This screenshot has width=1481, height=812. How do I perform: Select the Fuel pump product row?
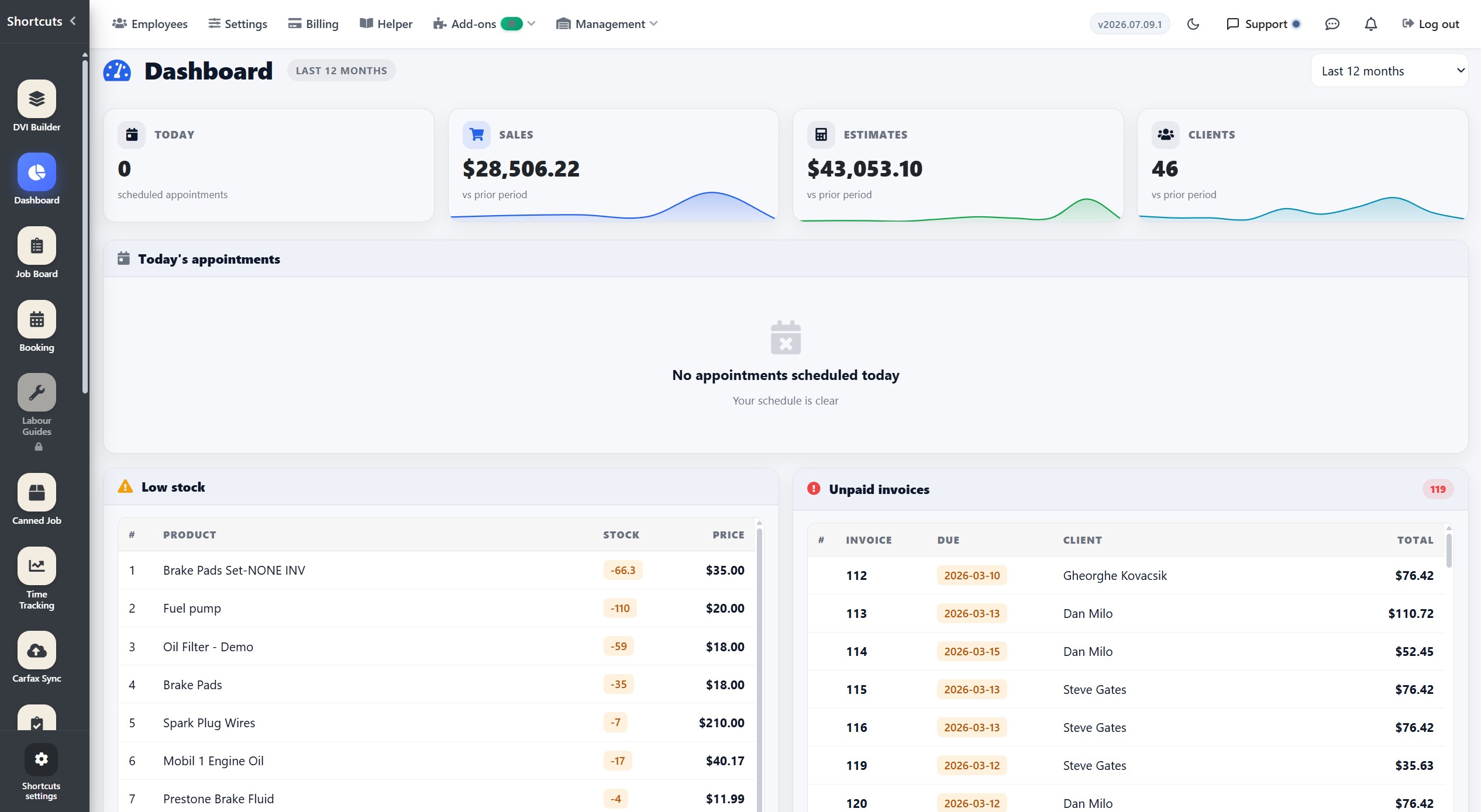tap(437, 608)
